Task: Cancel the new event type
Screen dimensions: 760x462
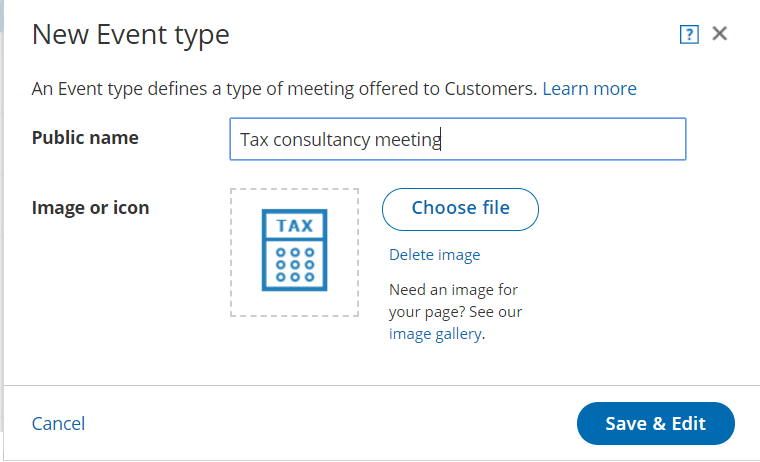Action: [58, 424]
